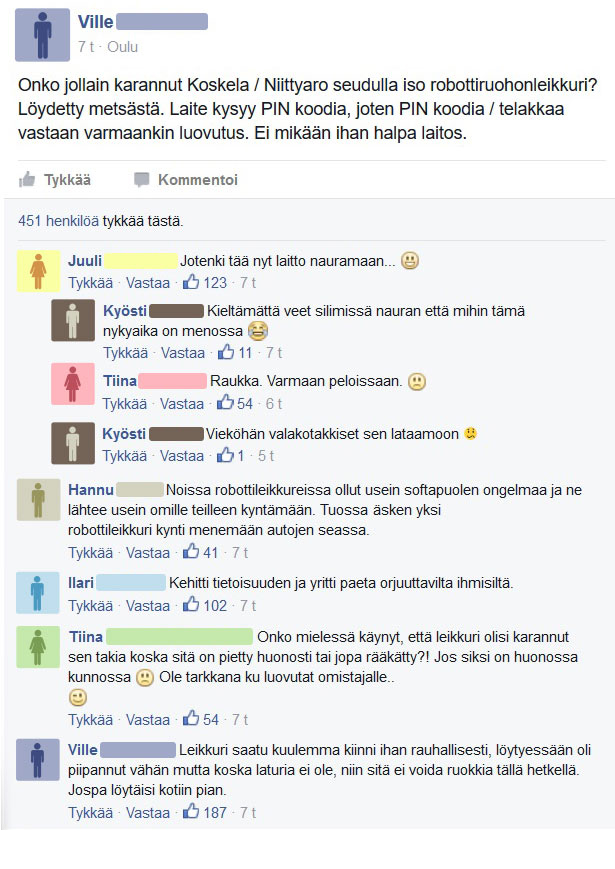
Task: Click the thumbs-up icon beside the main post's Tykkää
Action: click(x=27, y=180)
